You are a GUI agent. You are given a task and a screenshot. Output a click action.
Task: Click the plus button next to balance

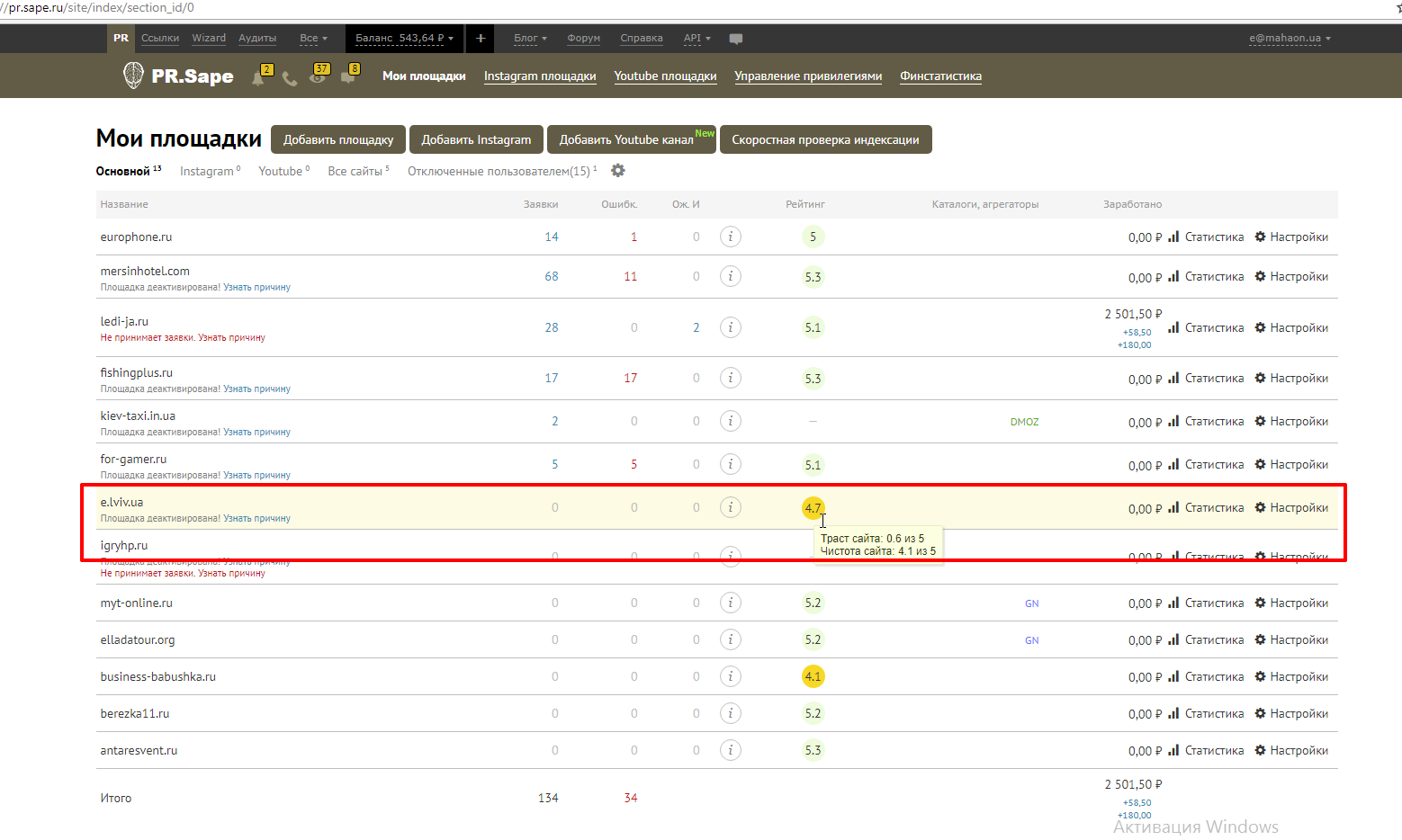pyautogui.click(x=481, y=38)
